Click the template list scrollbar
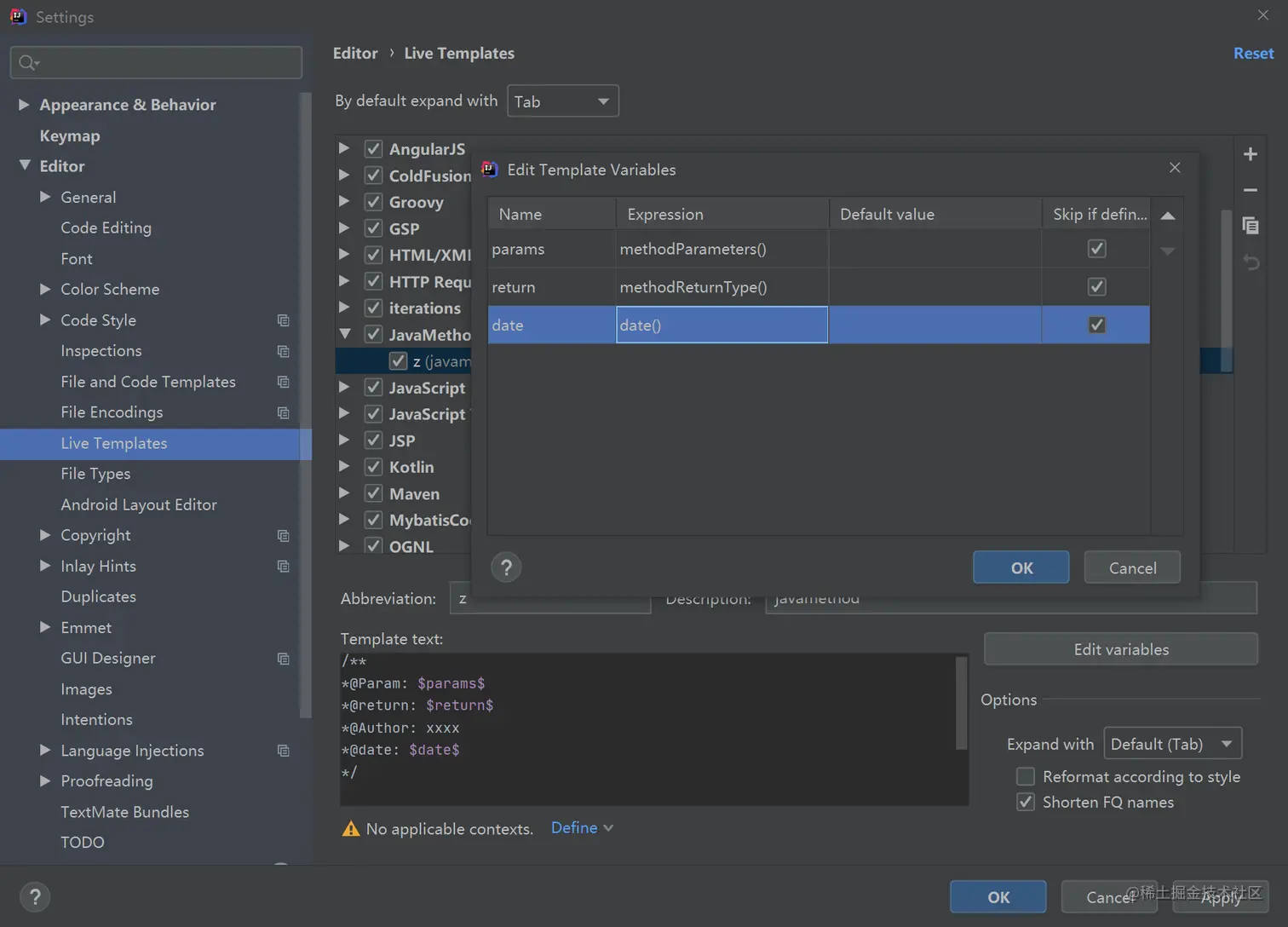The width and height of the screenshot is (1288, 927). tap(1227, 291)
